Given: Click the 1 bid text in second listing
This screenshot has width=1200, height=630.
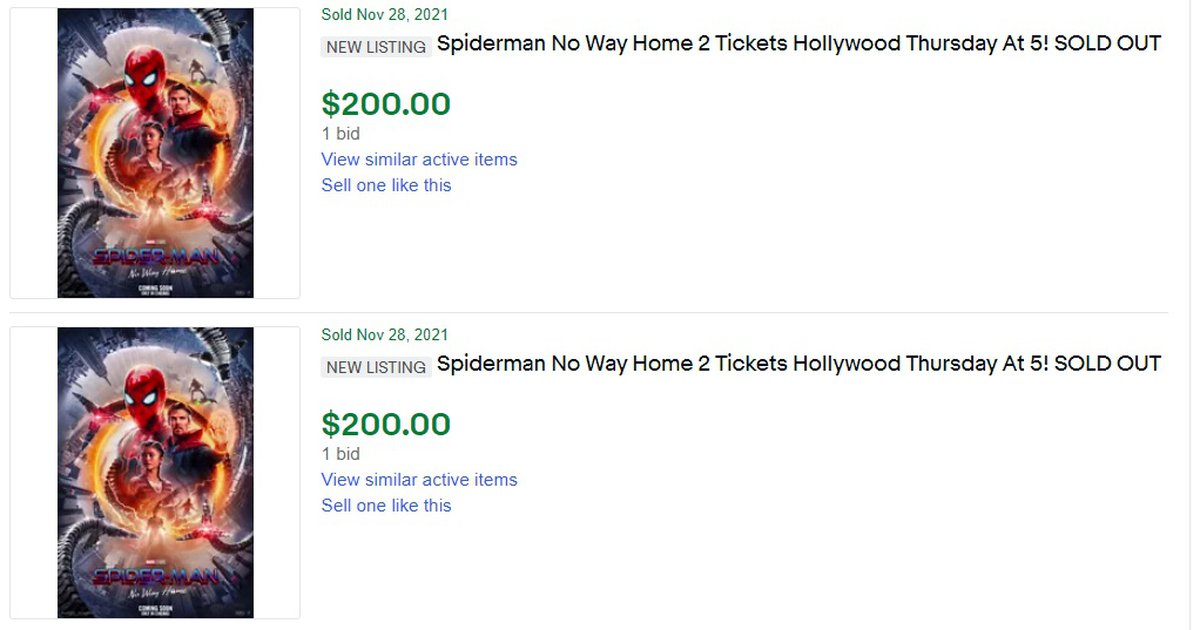Looking at the screenshot, I should tap(341, 454).
